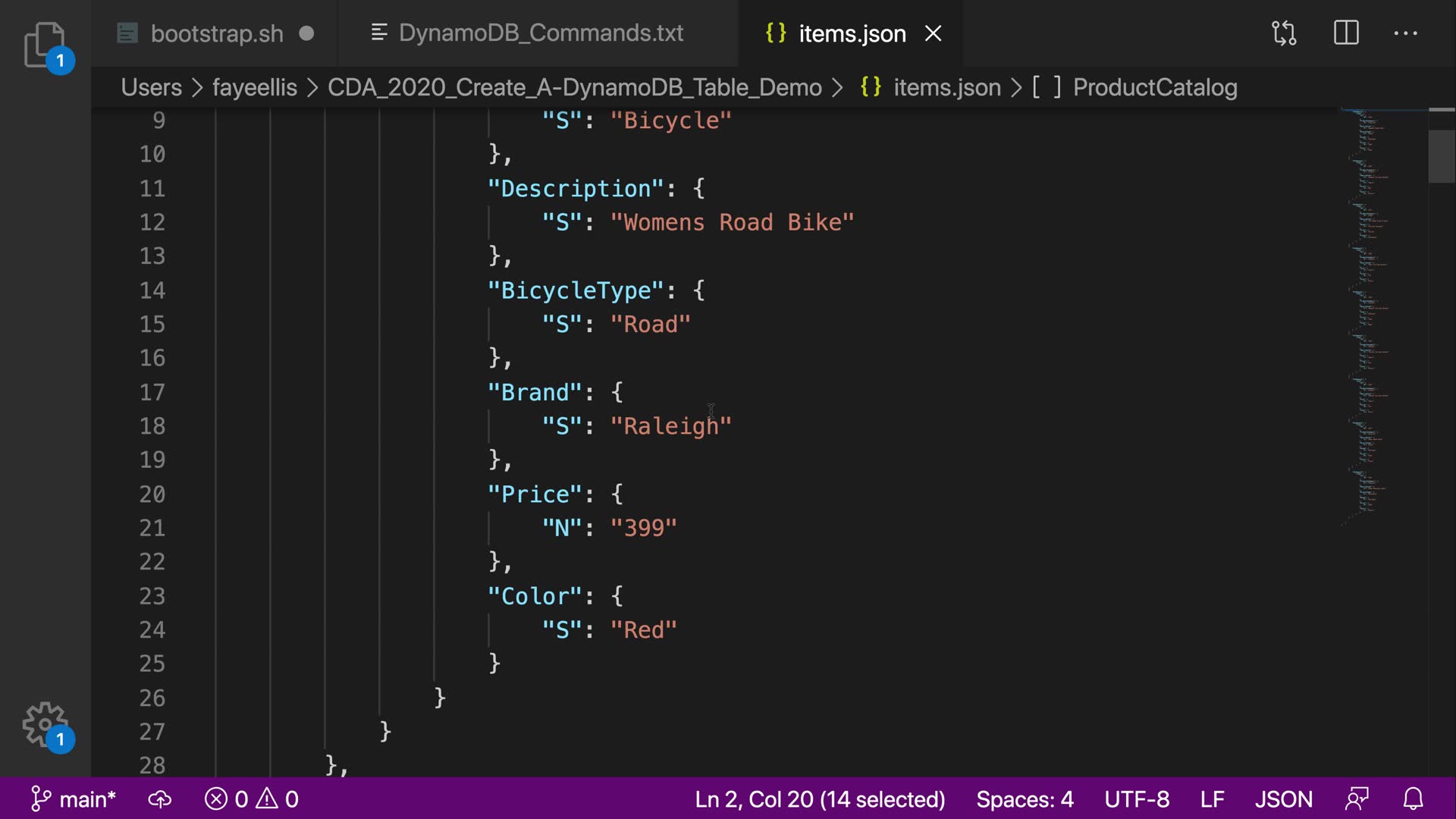Open the notifications bell
Image resolution: width=1456 pixels, height=819 pixels.
(x=1413, y=799)
